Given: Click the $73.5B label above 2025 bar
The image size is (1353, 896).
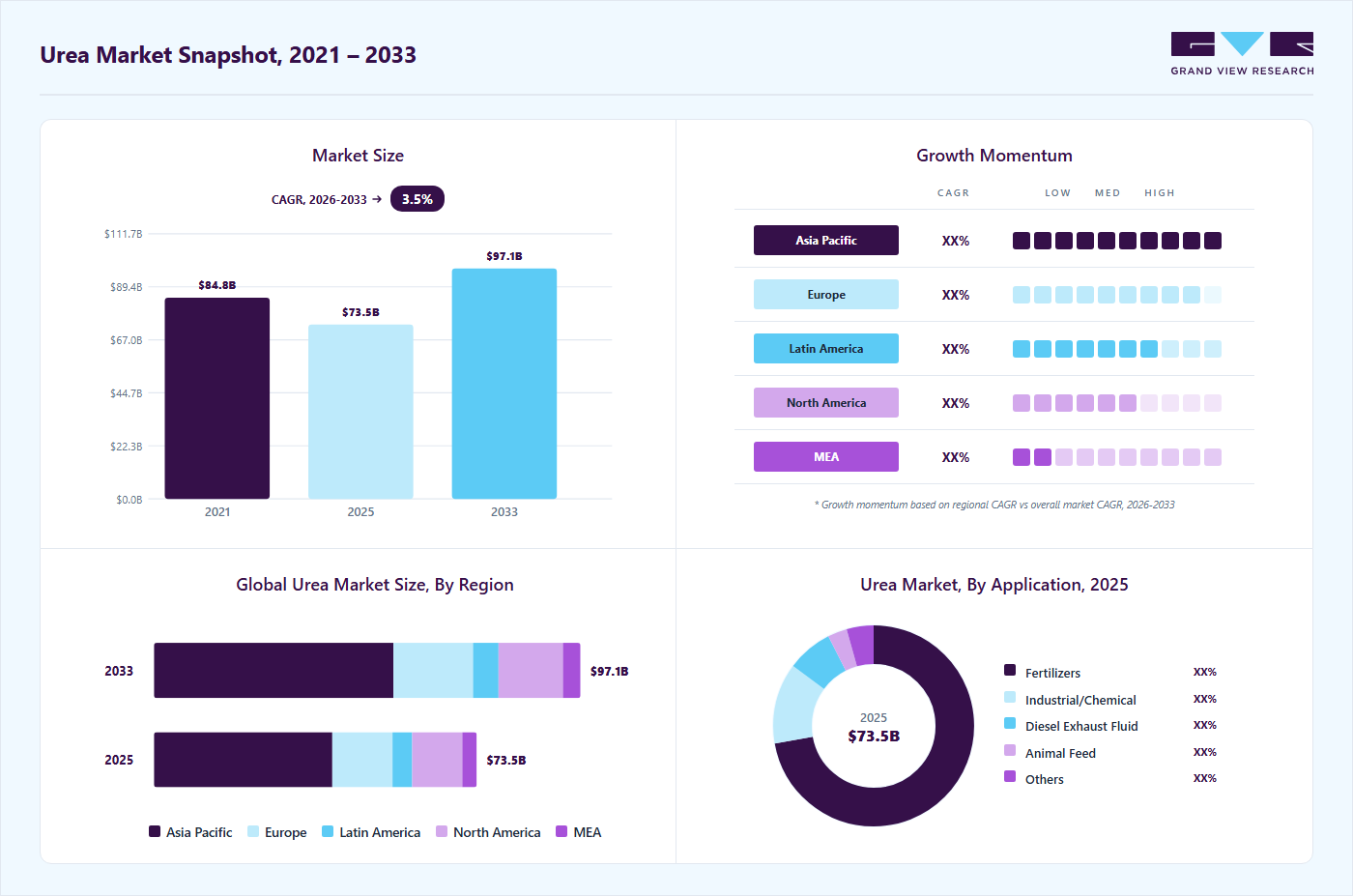Looking at the screenshot, I should coord(360,312).
